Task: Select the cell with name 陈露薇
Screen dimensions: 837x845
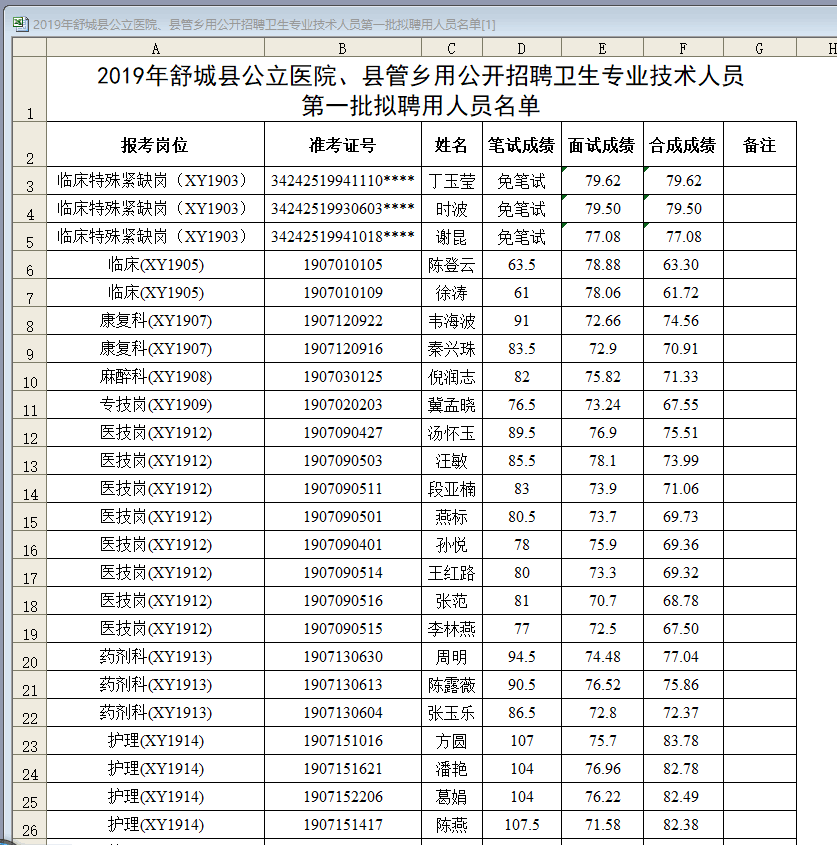Action: 452,685
